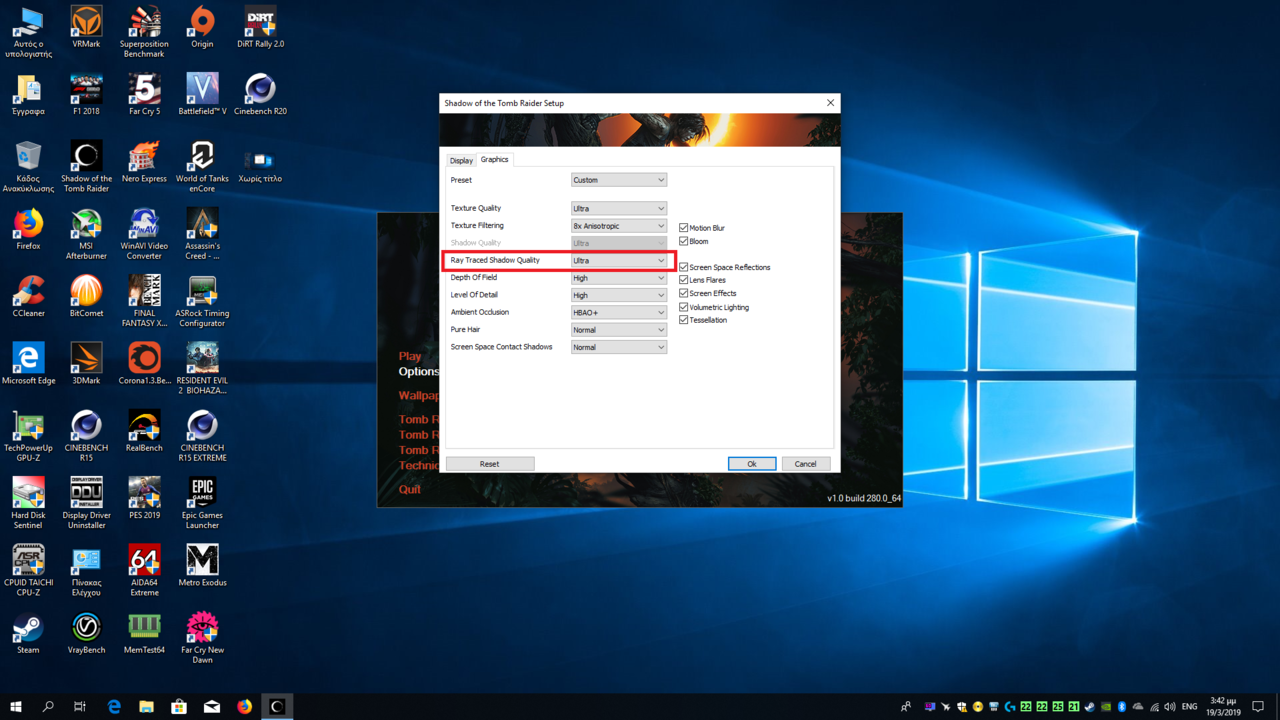Image resolution: width=1280 pixels, height=720 pixels.
Task: Open Screen Space Contact Shadows dropdown
Action: (x=618, y=347)
